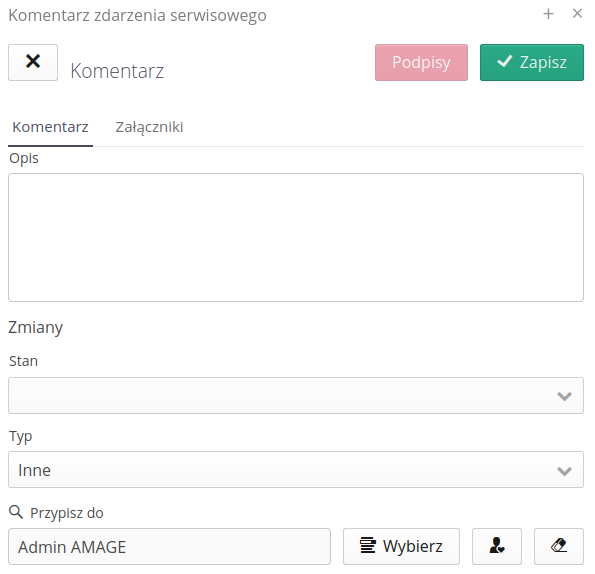Clear the assignee with the eraser icon
This screenshot has width=595, height=574.
(x=559, y=546)
